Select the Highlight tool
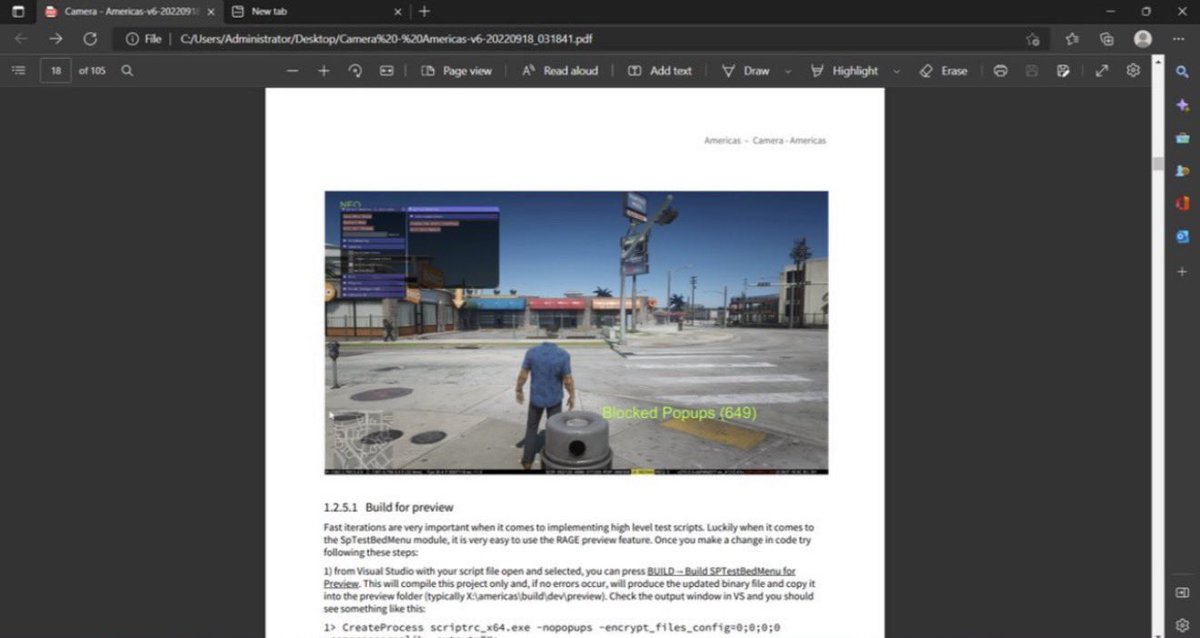Viewport: 1200px width, 638px height. (x=844, y=71)
